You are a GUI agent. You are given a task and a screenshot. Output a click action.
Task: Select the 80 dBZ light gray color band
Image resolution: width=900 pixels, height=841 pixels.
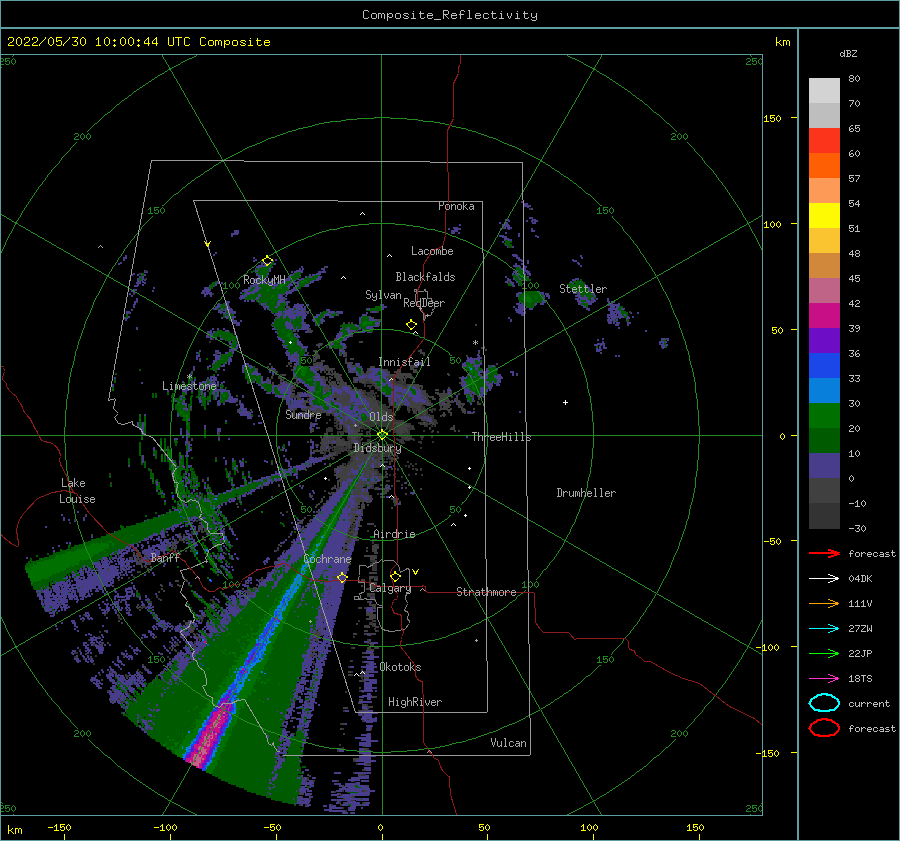tap(824, 91)
